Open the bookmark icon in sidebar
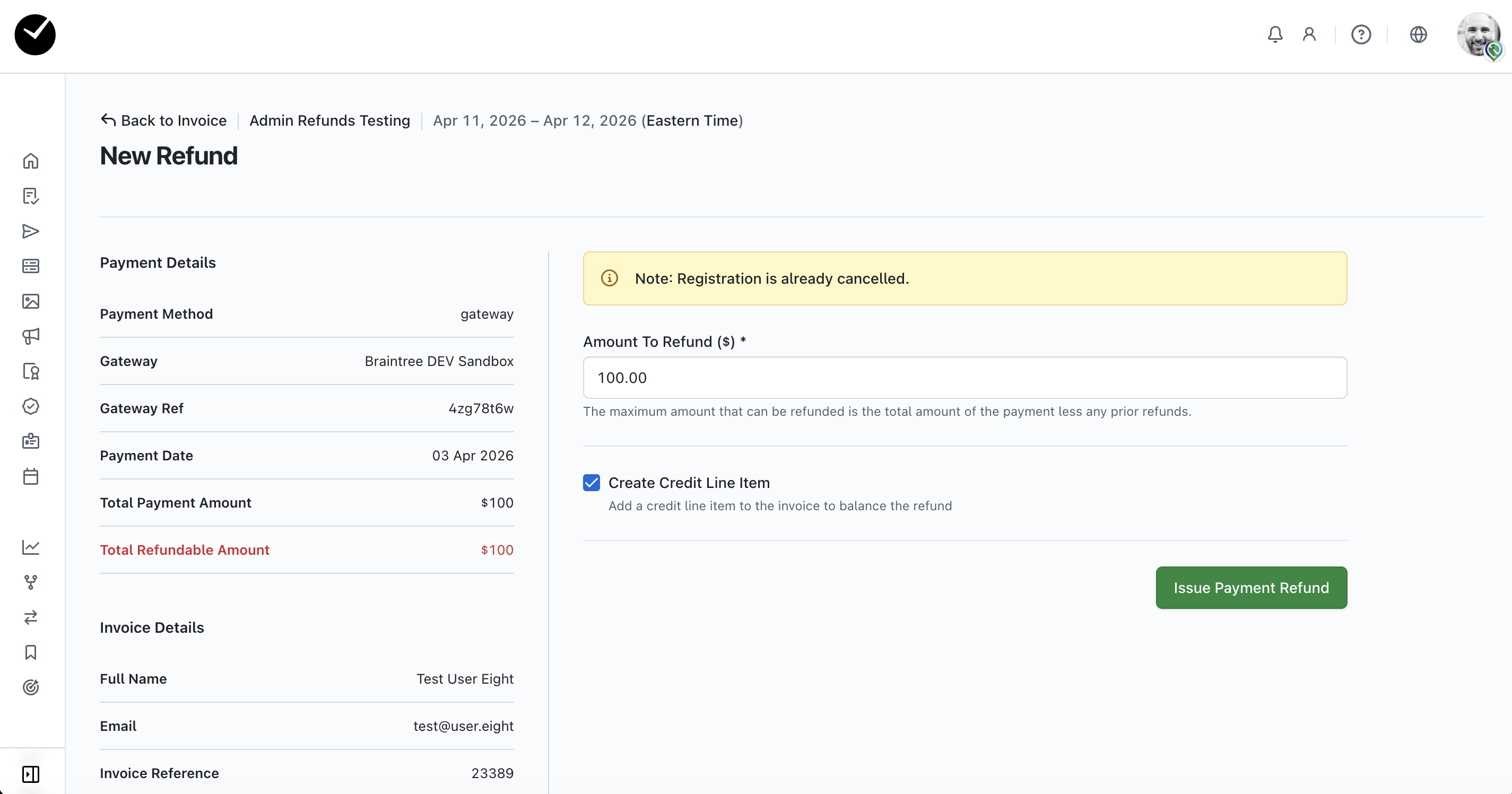 [x=31, y=652]
